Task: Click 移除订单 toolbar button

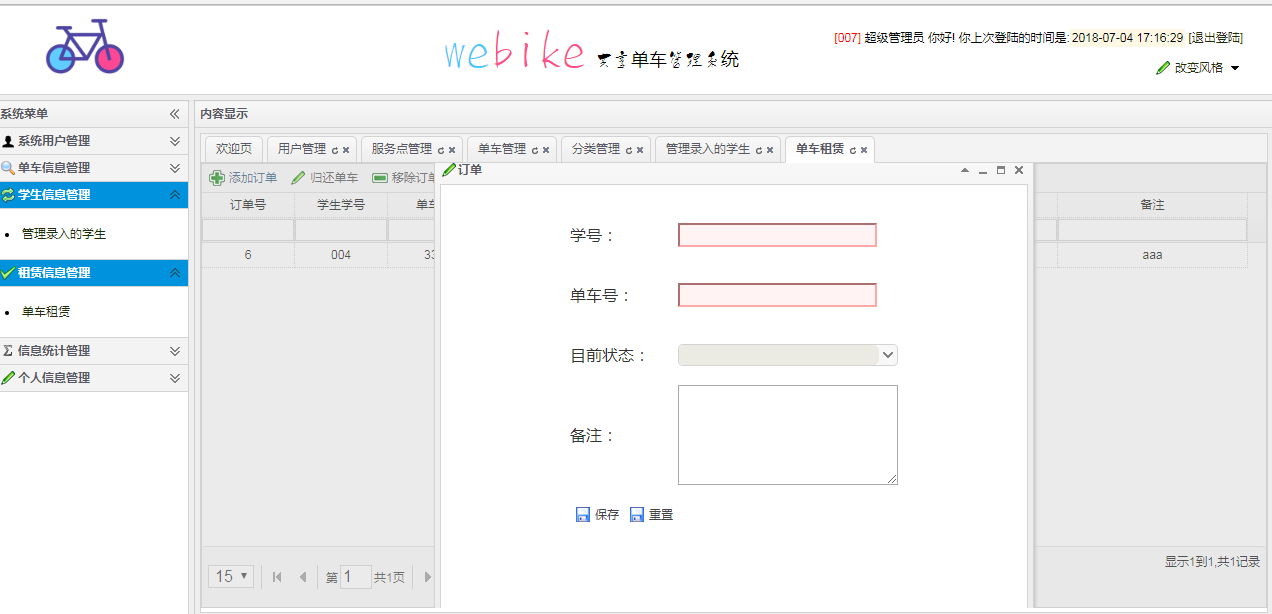Action: pyautogui.click(x=404, y=178)
